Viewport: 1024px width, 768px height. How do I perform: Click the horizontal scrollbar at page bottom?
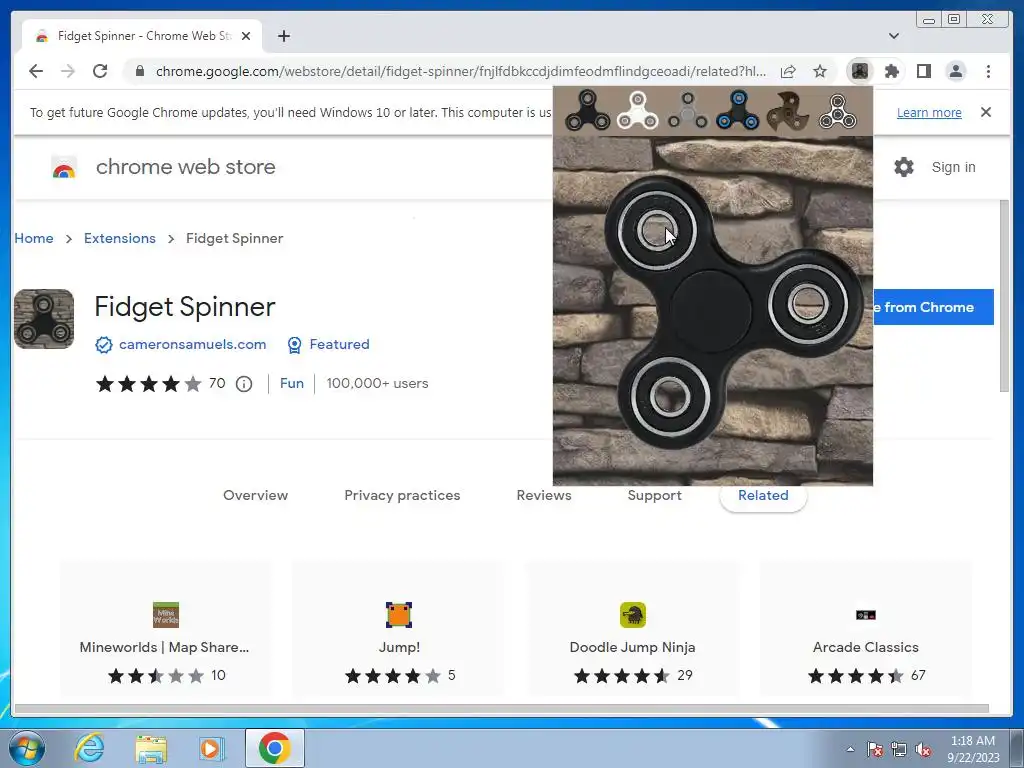502,709
